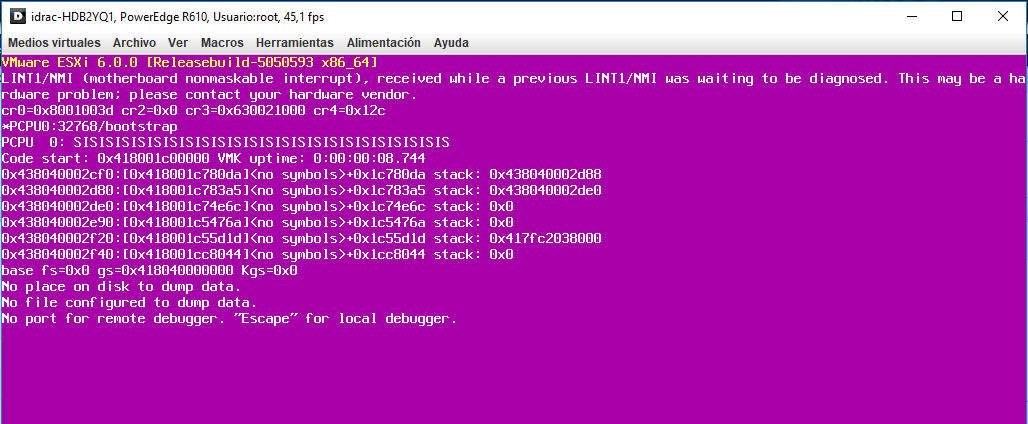Image resolution: width=1028 pixels, height=424 pixels.
Task: Maximize the iDRAC console window
Action: (957, 16)
